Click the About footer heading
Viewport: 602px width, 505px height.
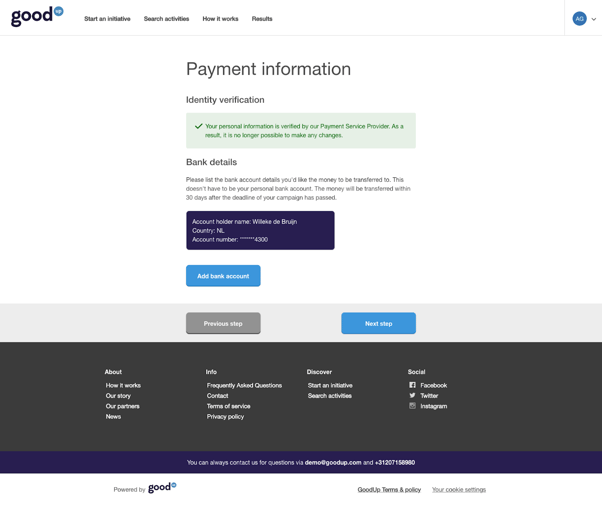click(x=113, y=372)
